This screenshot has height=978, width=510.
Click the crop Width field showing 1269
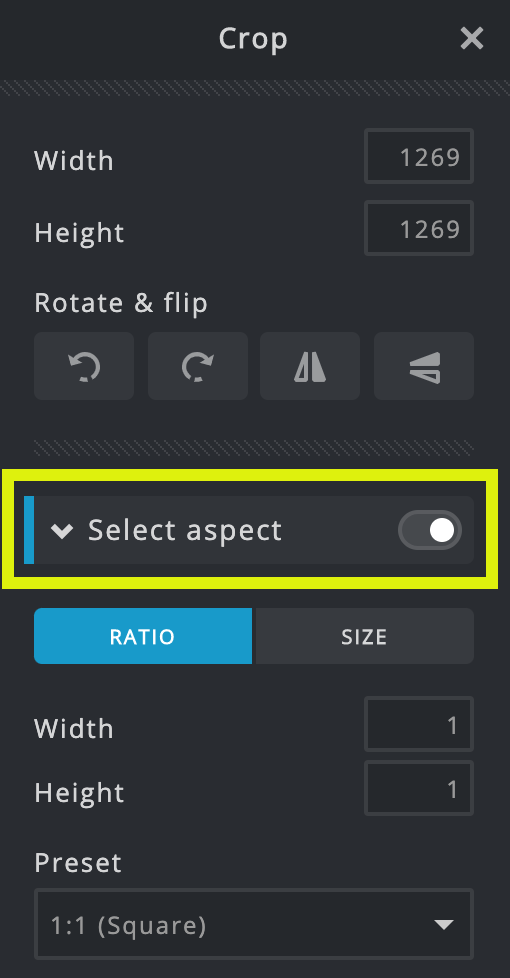point(419,156)
